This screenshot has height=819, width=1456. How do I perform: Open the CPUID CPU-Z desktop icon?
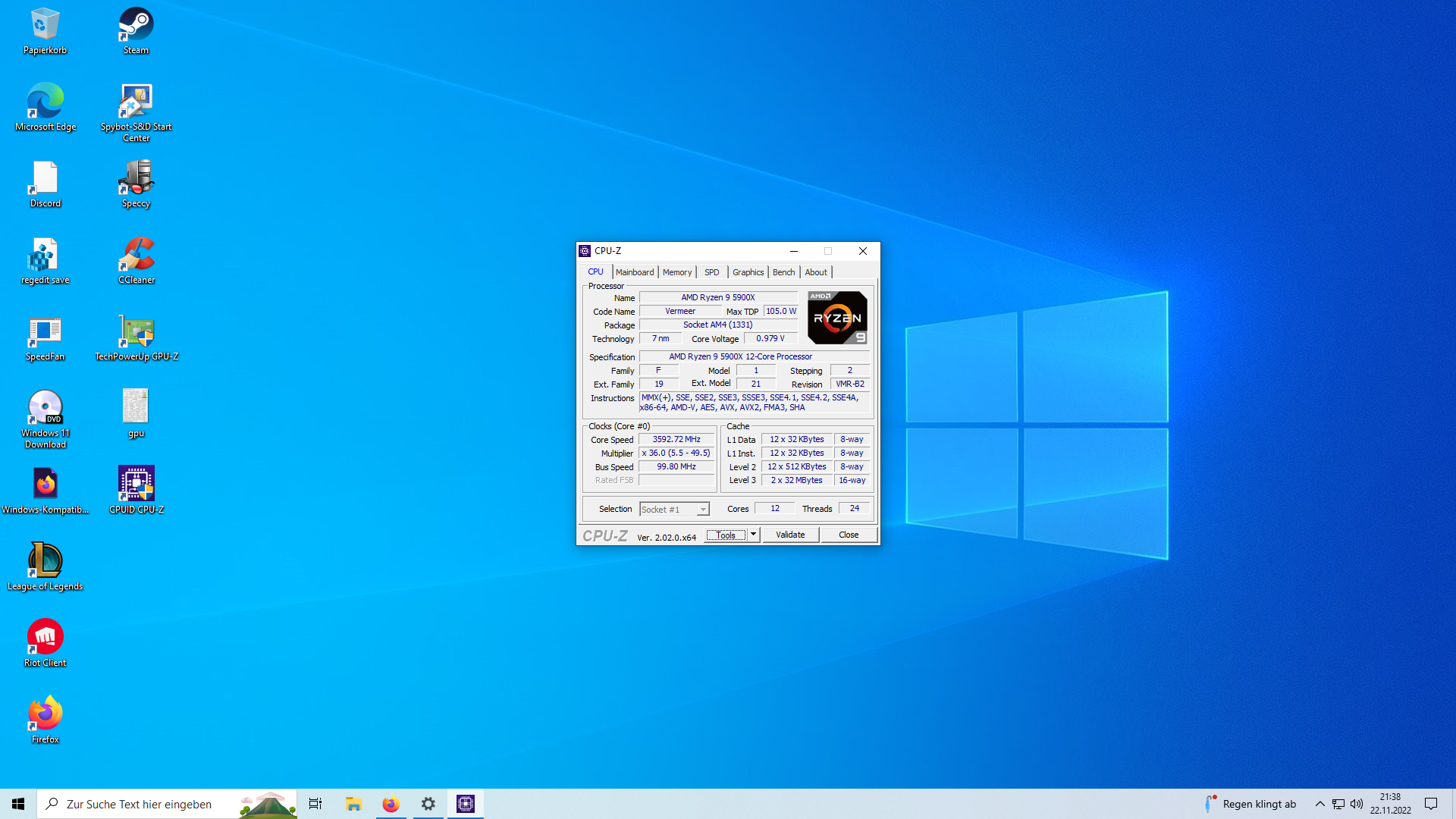click(136, 490)
